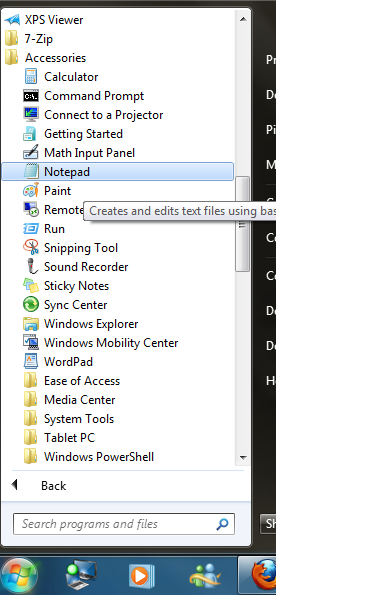Click the XPS Viewer label
The image size is (375, 595).
coord(54,20)
